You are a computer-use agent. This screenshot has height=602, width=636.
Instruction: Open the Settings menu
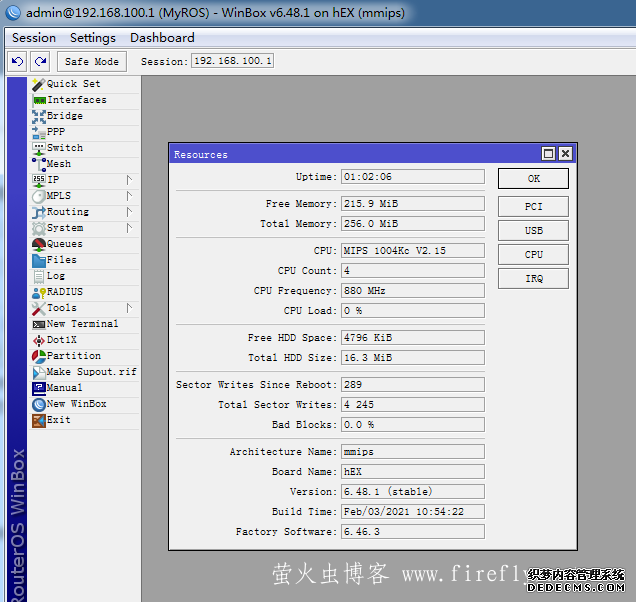92,38
